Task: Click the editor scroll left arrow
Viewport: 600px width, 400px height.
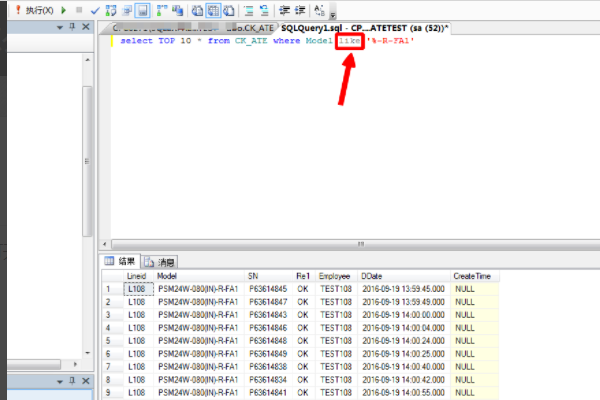Action: 105,244
